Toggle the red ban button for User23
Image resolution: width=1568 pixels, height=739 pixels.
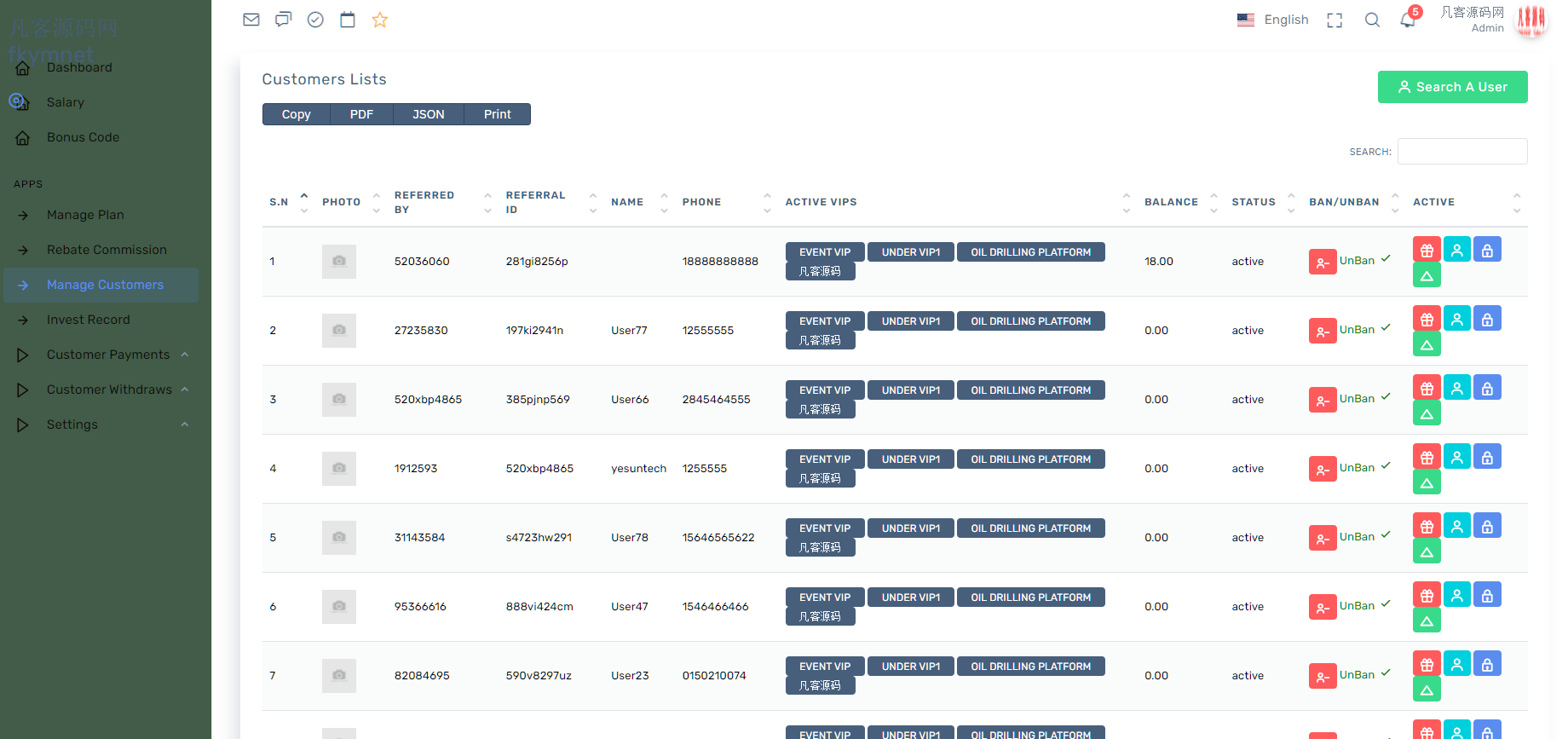(x=1323, y=676)
